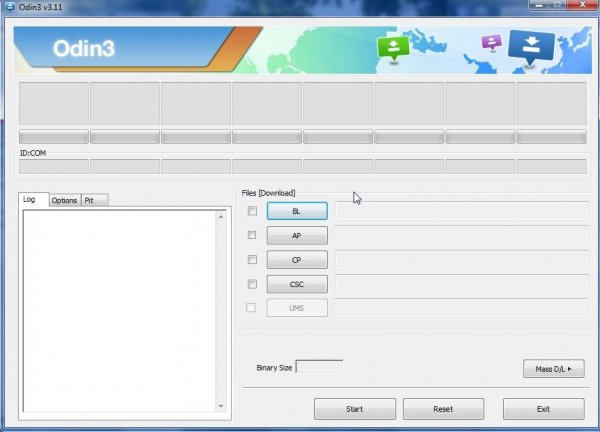Enable the CP checkbox
Screen dimensions: 600x432
point(252,259)
